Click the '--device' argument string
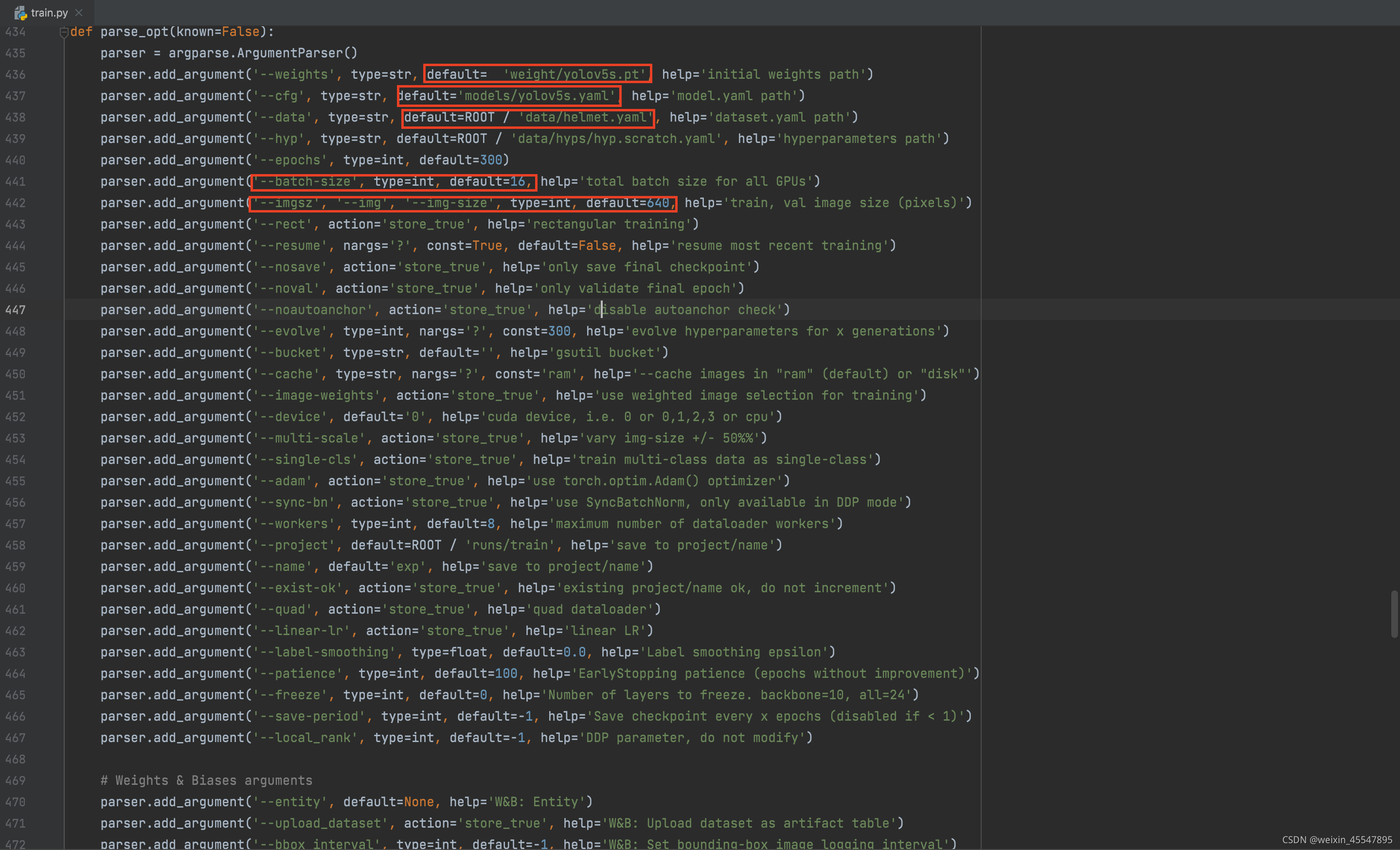The width and height of the screenshot is (1400, 850). (290, 417)
